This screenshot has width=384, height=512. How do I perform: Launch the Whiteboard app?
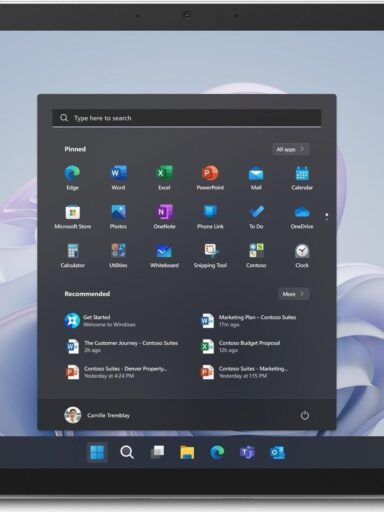[164, 256]
